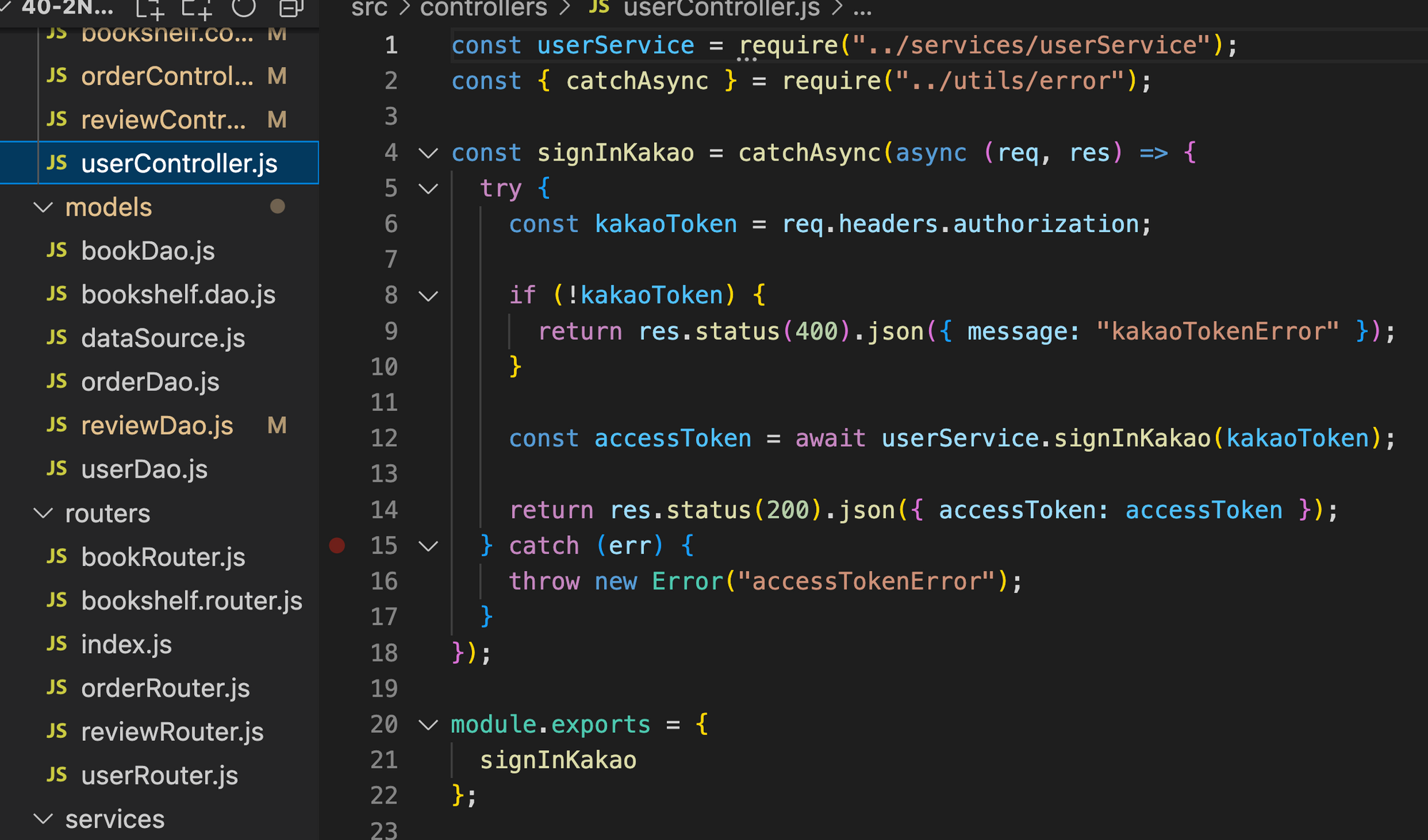This screenshot has width=1428, height=840.
Task: Fold the signInKakao function at line 4
Action: (x=428, y=153)
